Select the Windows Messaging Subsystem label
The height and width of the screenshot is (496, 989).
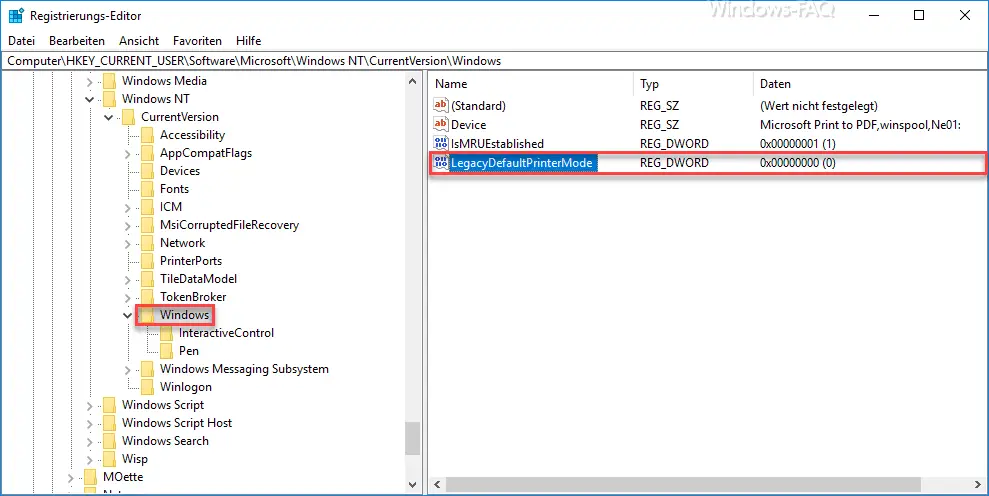[244, 369]
